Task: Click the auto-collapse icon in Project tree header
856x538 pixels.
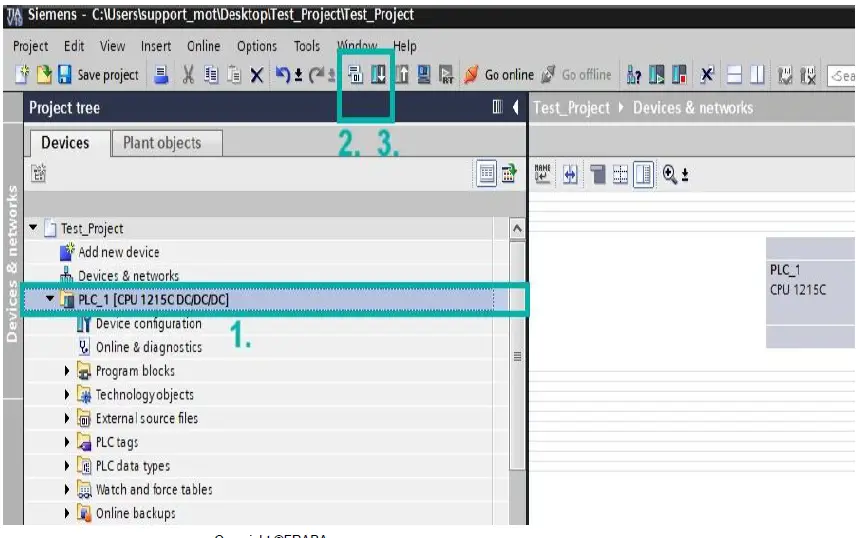Action: pyautogui.click(x=497, y=107)
